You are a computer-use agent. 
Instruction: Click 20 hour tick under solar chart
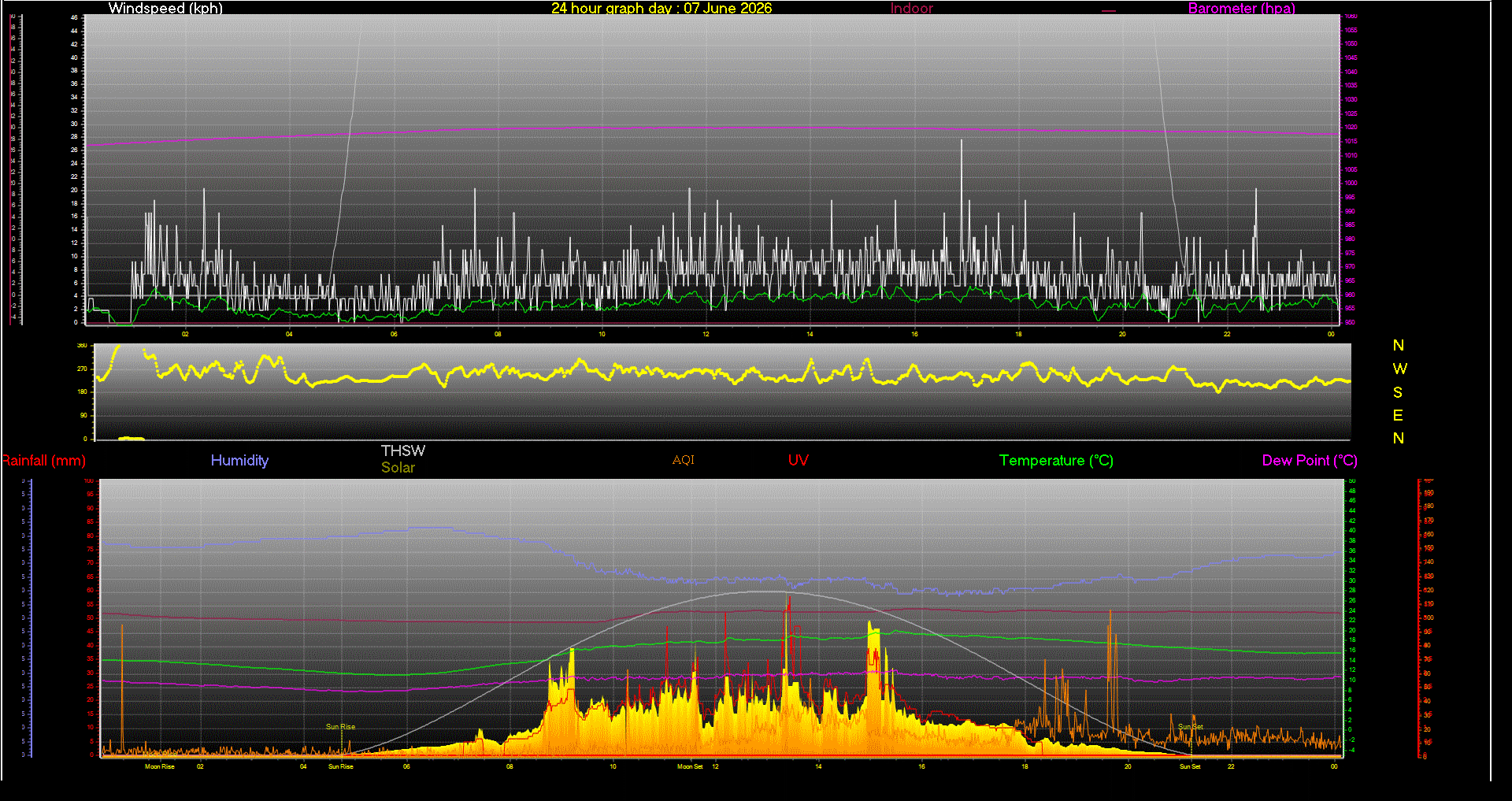click(1128, 766)
